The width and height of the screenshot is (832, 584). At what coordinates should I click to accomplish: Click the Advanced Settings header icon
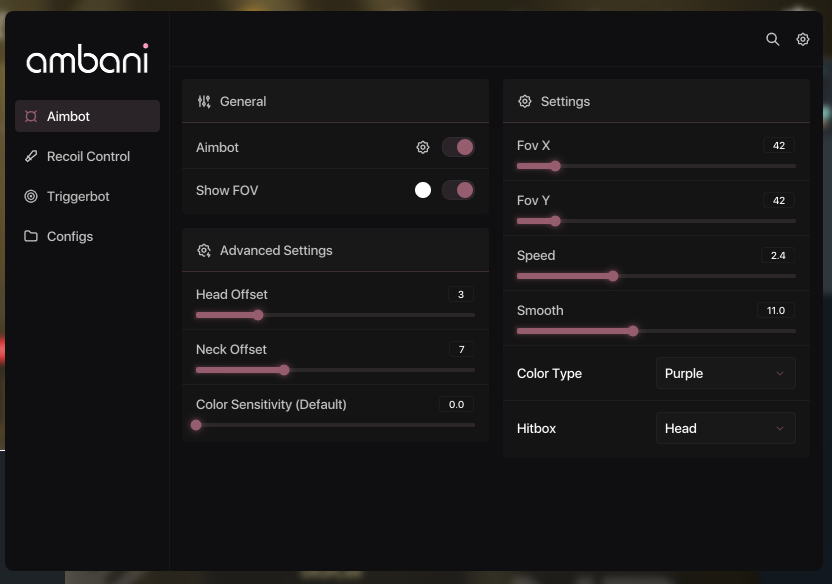[204, 250]
